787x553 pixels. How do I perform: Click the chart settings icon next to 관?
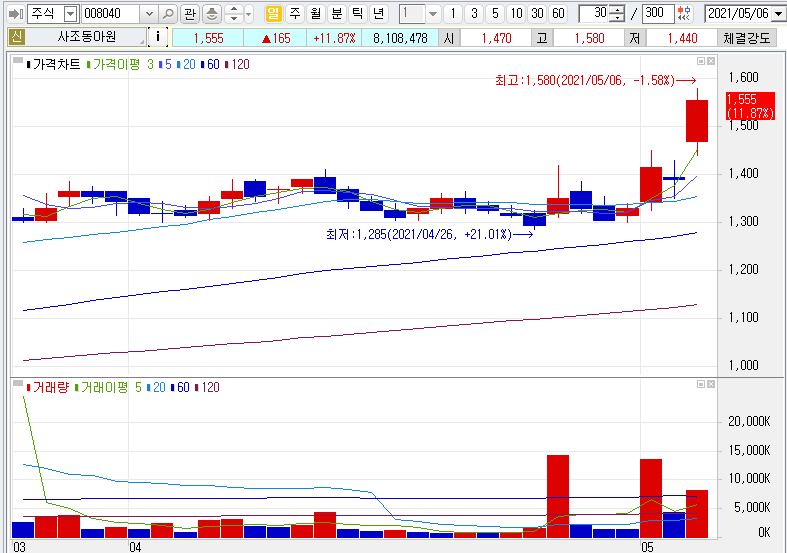[x=212, y=14]
